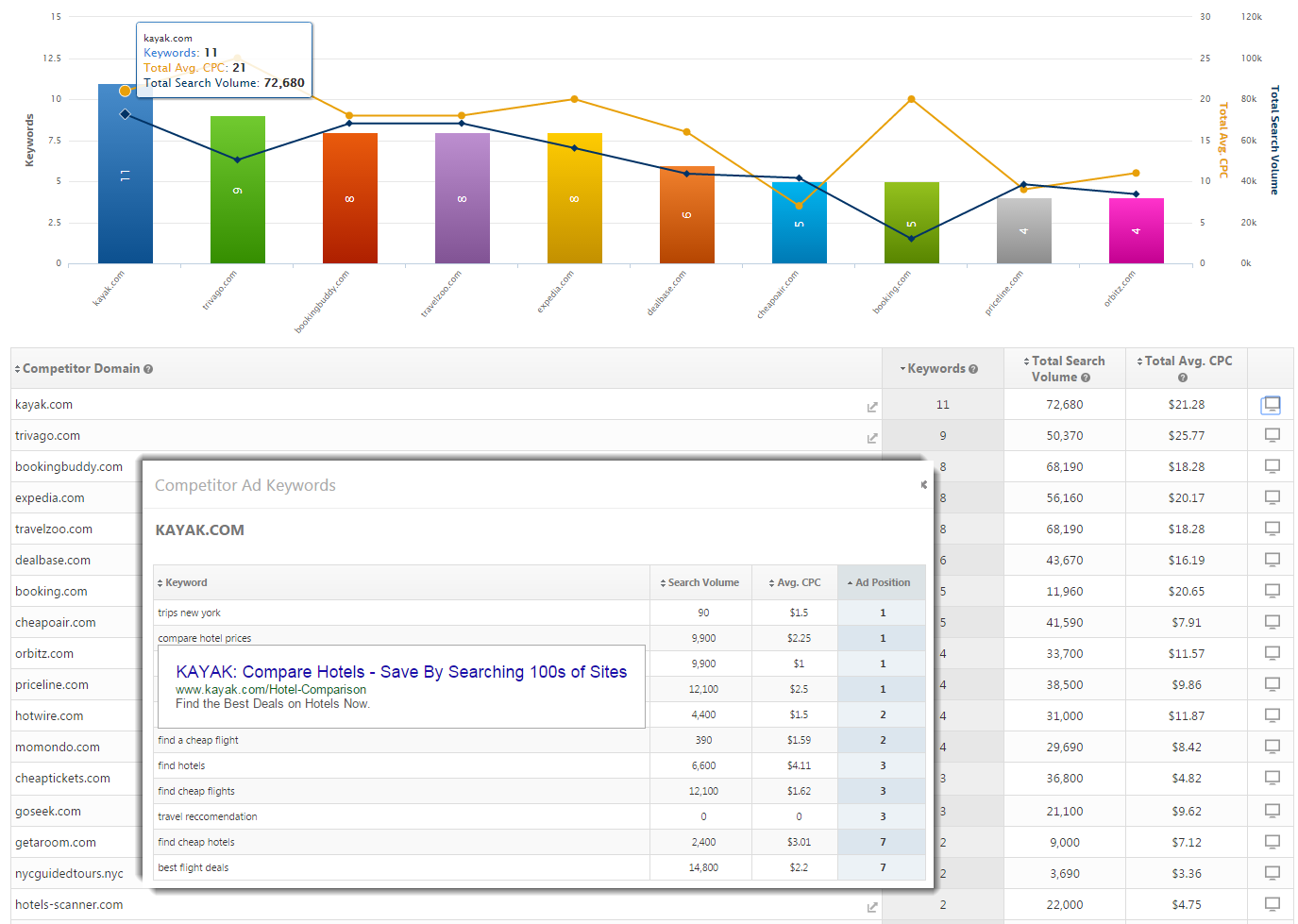Click external link icon for trivago.com
This screenshot has width=1298, height=924.
(872, 438)
